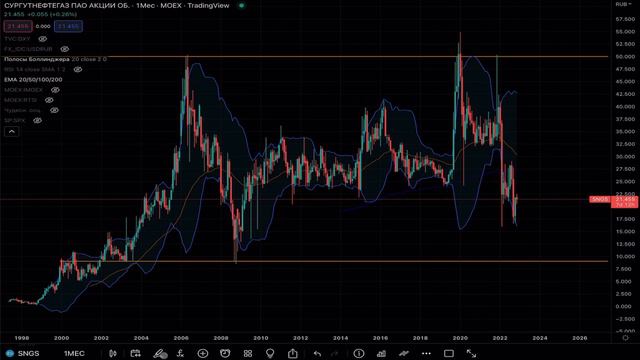This screenshot has width=640, height=360.
Task: Click the rectangle screen icon
Action: [449, 353]
